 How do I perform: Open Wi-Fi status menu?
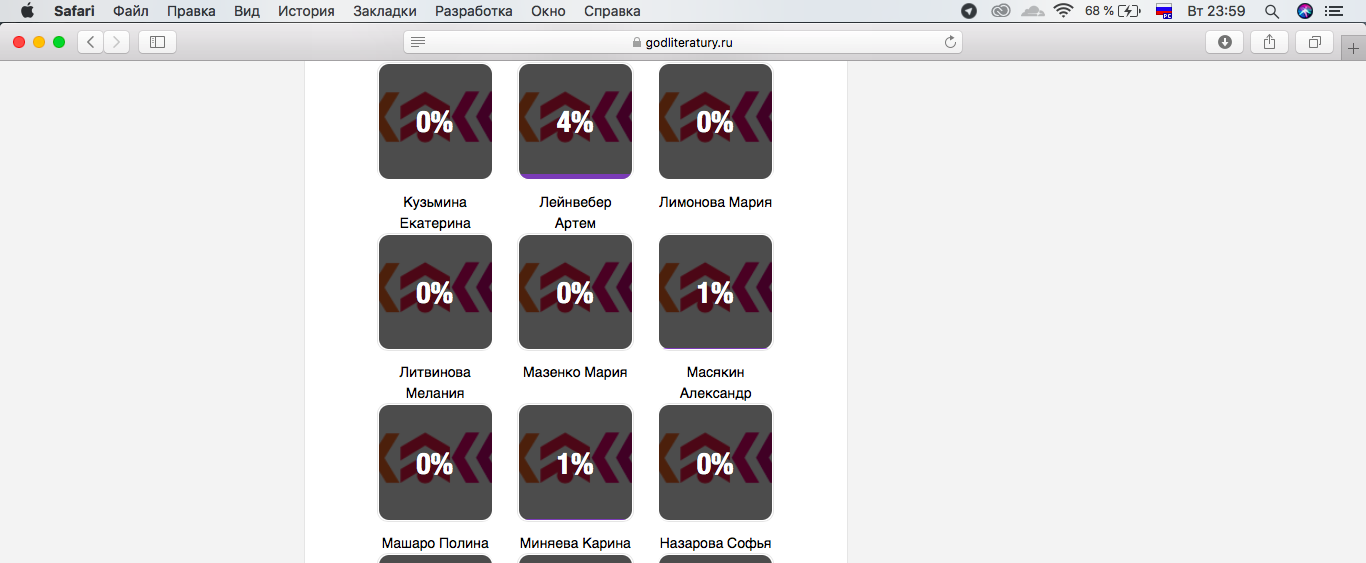(x=1063, y=11)
